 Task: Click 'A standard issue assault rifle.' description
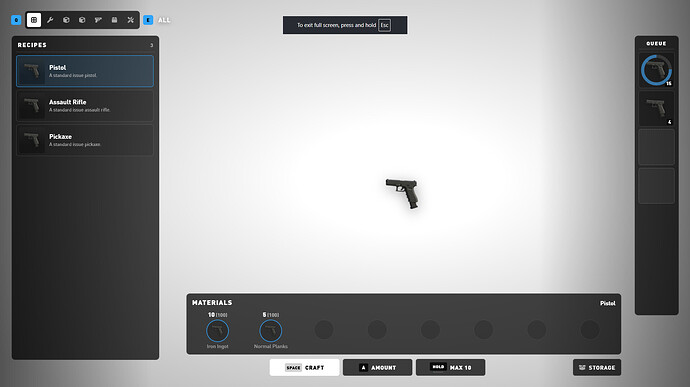click(80, 110)
